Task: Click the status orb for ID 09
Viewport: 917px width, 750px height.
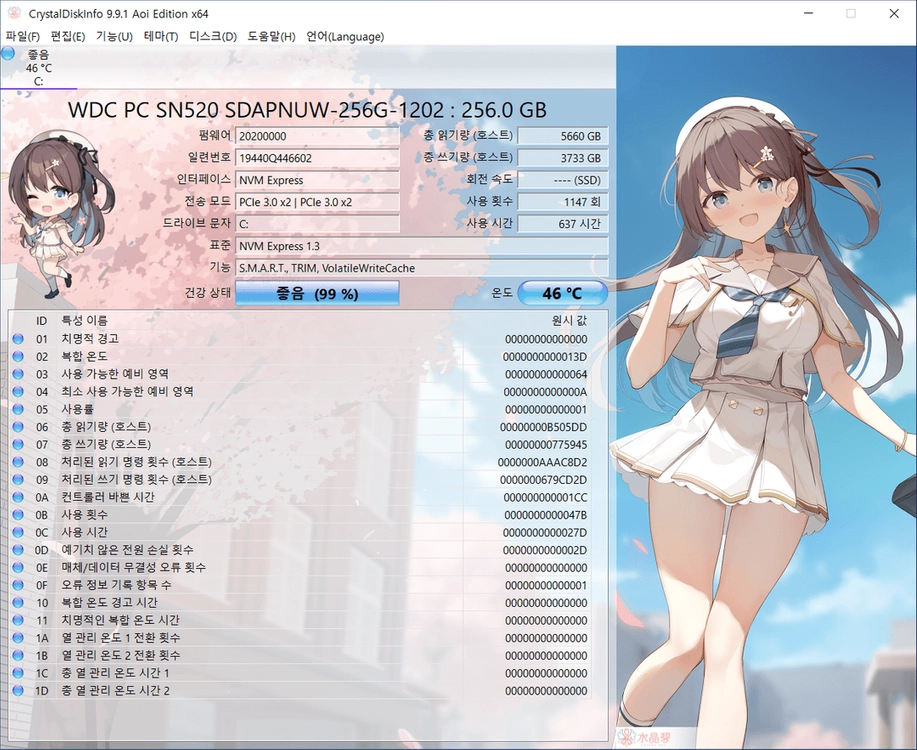Action: coord(18,479)
